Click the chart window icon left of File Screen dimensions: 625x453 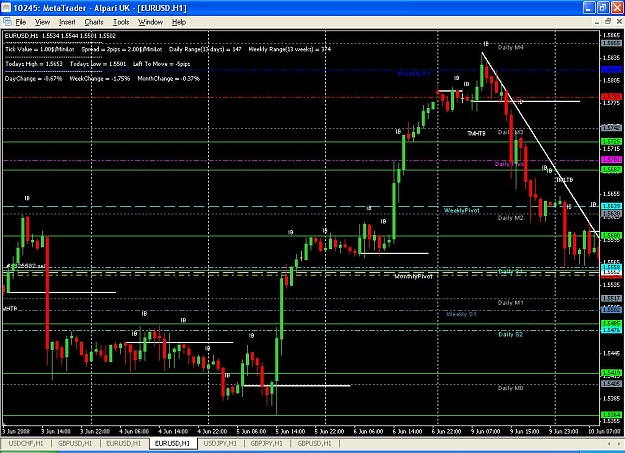tap(7, 22)
